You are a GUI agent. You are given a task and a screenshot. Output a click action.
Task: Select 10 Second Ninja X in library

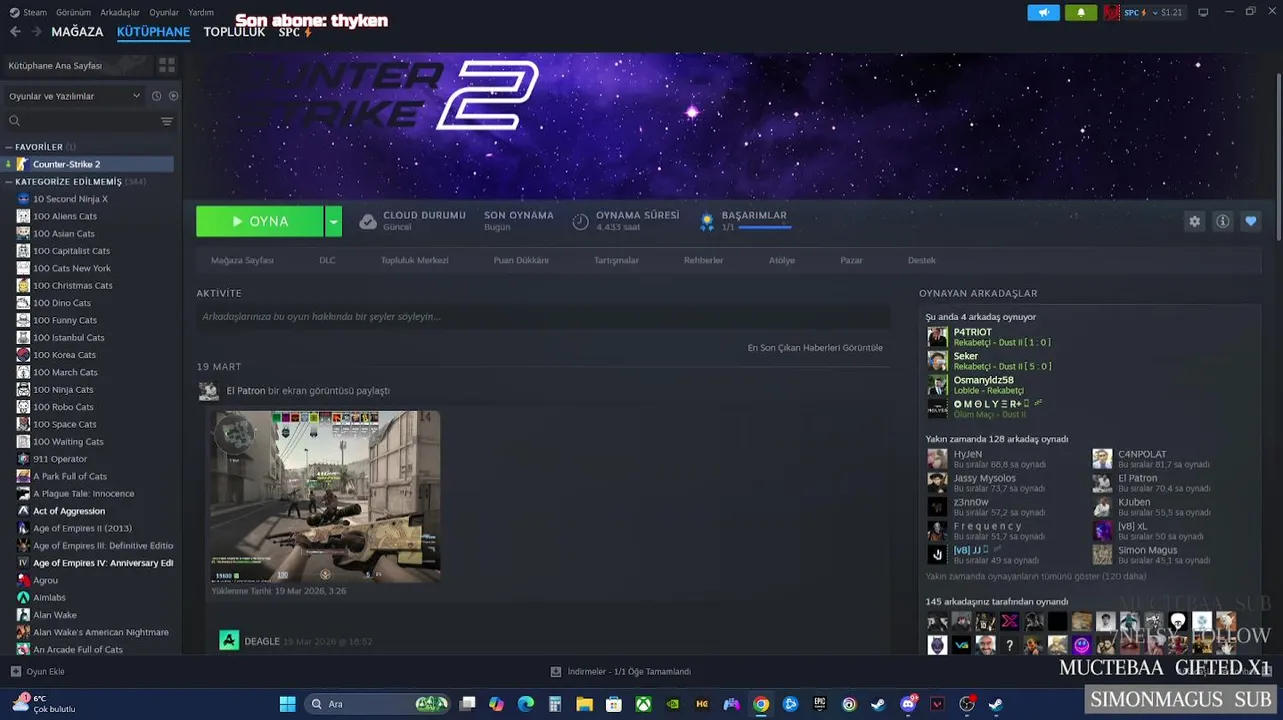[70, 199]
